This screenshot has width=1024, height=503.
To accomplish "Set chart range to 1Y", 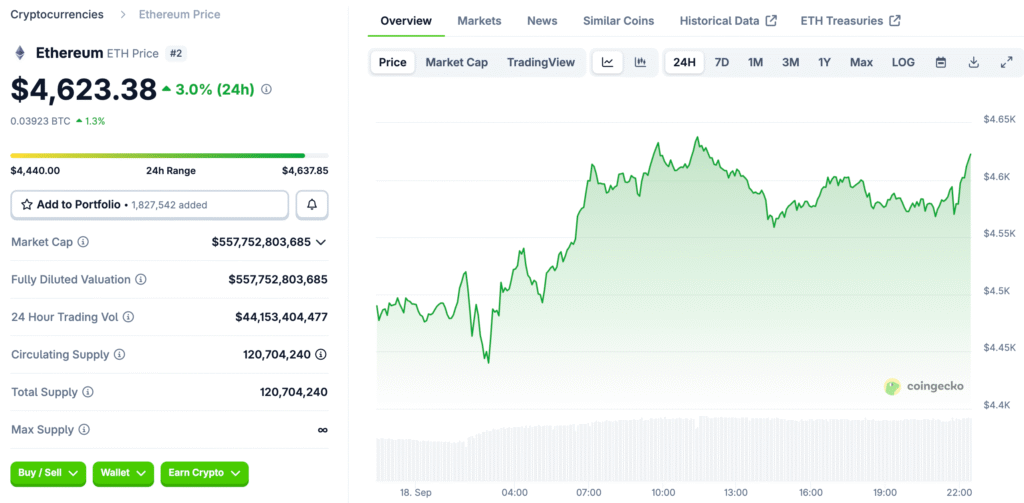I will [x=825, y=63].
